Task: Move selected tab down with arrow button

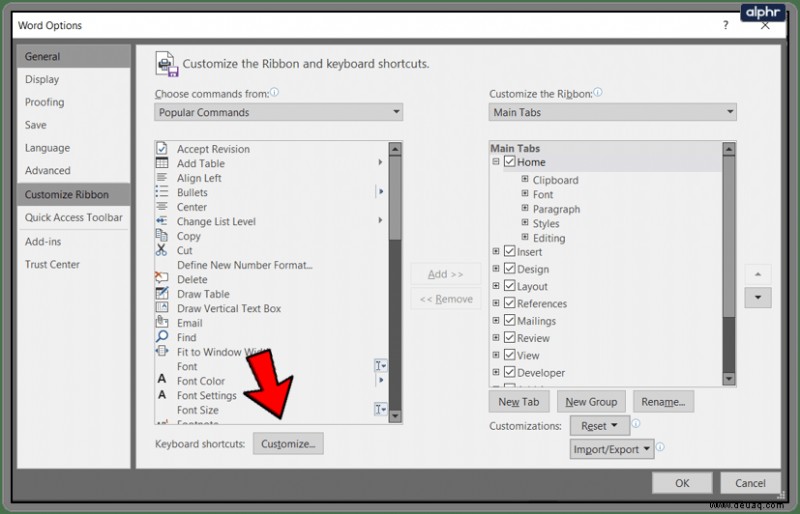Action: (x=758, y=298)
